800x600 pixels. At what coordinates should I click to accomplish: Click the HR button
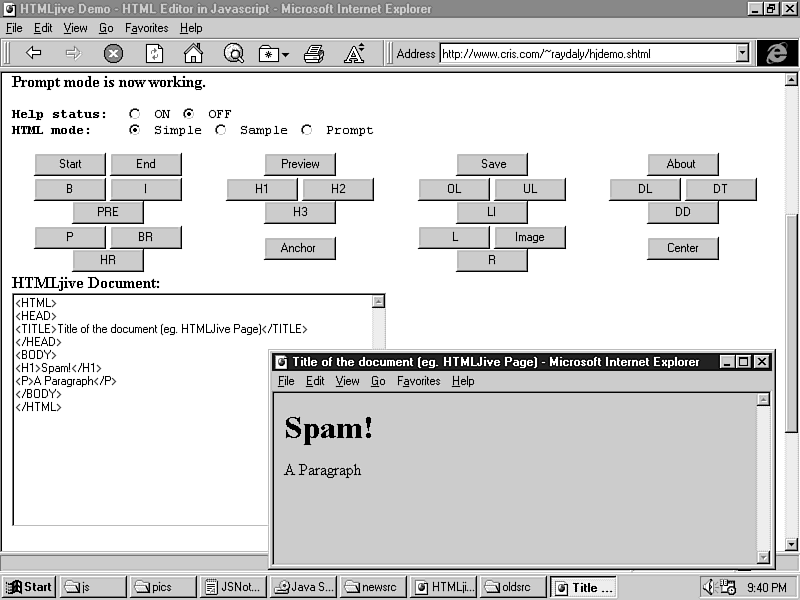pos(108,260)
